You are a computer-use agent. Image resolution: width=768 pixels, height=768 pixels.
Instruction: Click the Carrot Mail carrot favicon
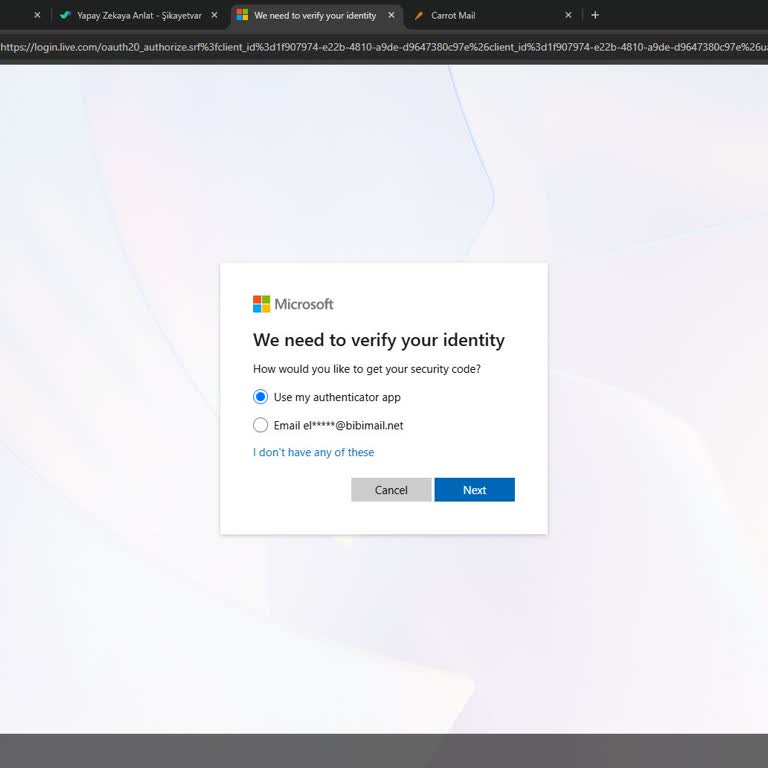pyautogui.click(x=419, y=16)
